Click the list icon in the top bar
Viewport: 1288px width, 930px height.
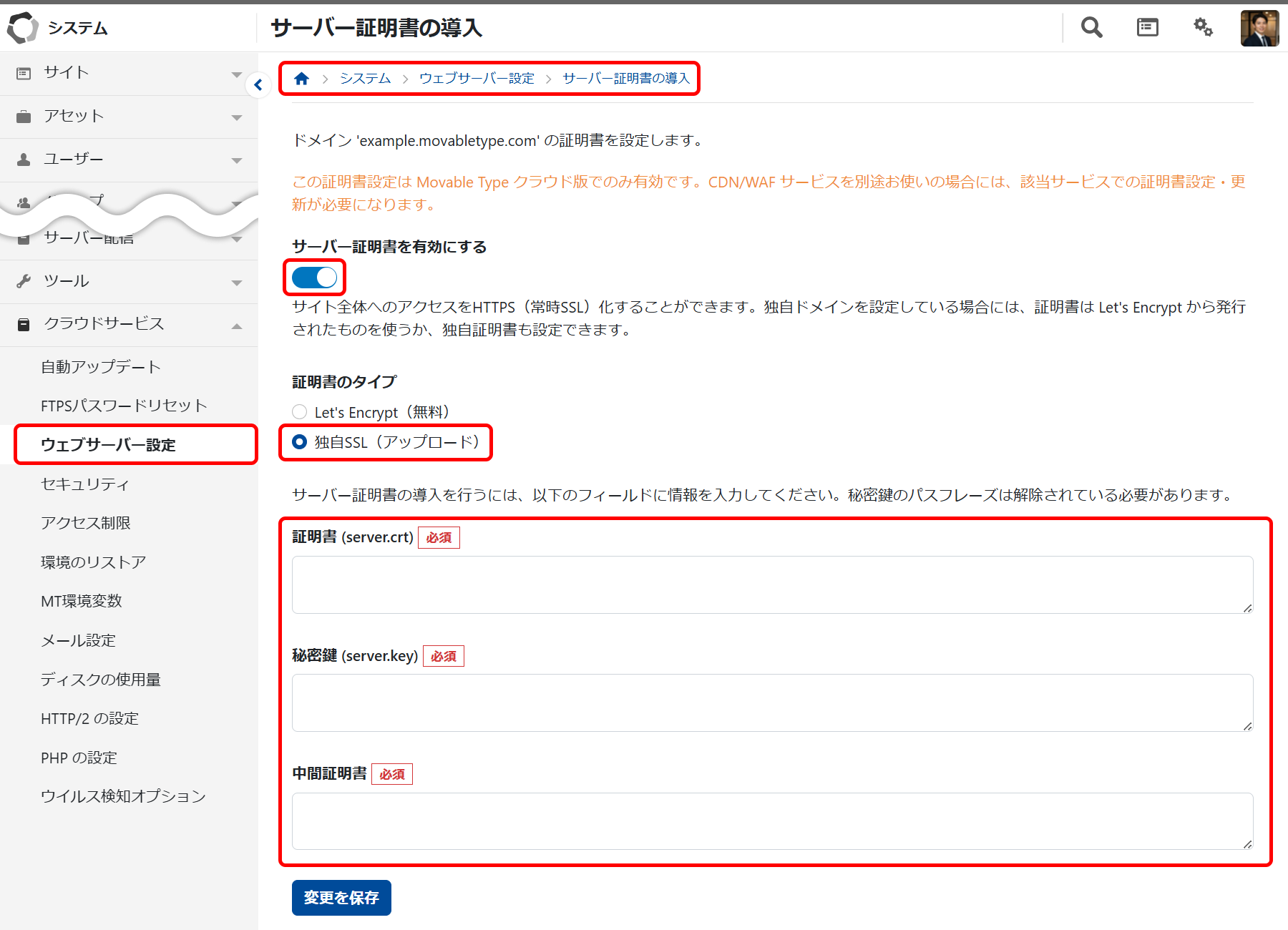click(1146, 27)
